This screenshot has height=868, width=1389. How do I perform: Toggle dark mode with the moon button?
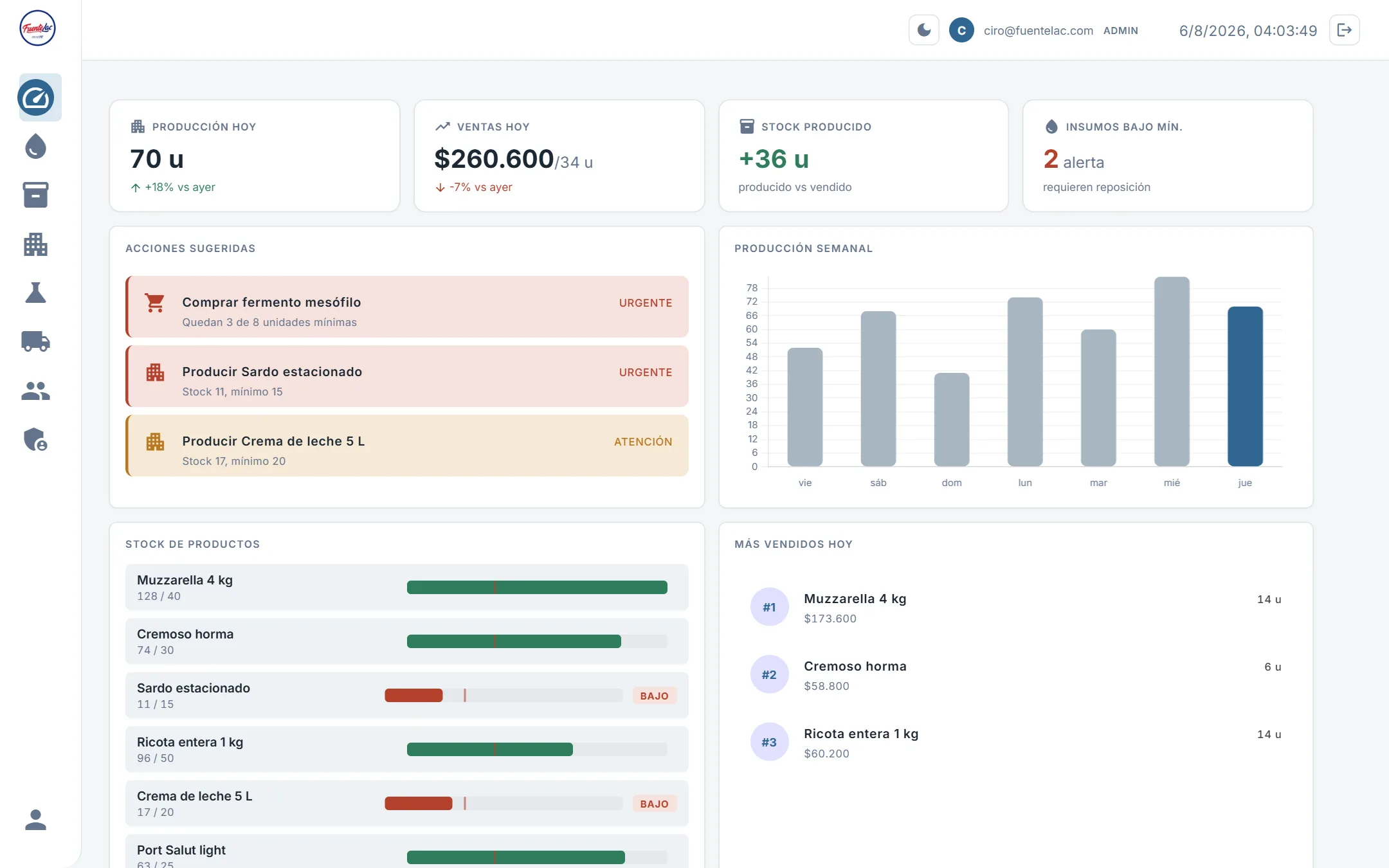click(x=924, y=30)
